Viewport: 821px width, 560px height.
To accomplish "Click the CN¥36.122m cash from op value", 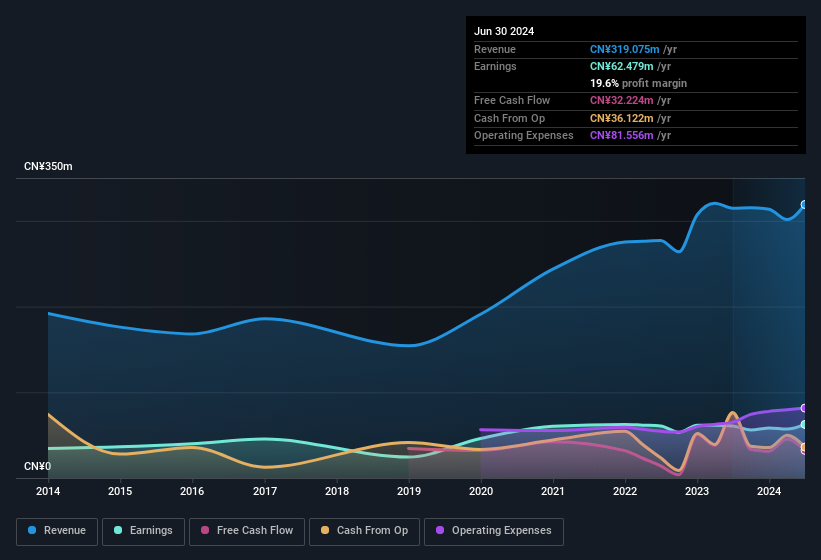I will (622, 118).
